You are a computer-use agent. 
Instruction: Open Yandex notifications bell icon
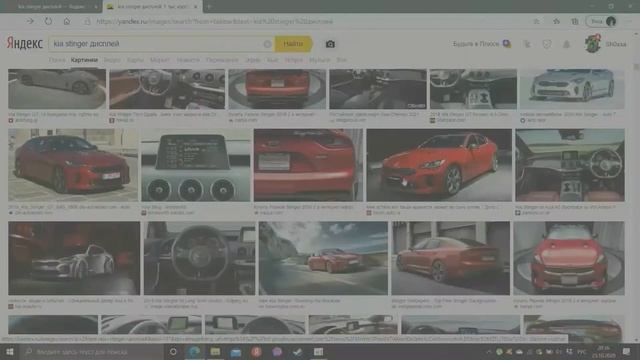tap(567, 44)
